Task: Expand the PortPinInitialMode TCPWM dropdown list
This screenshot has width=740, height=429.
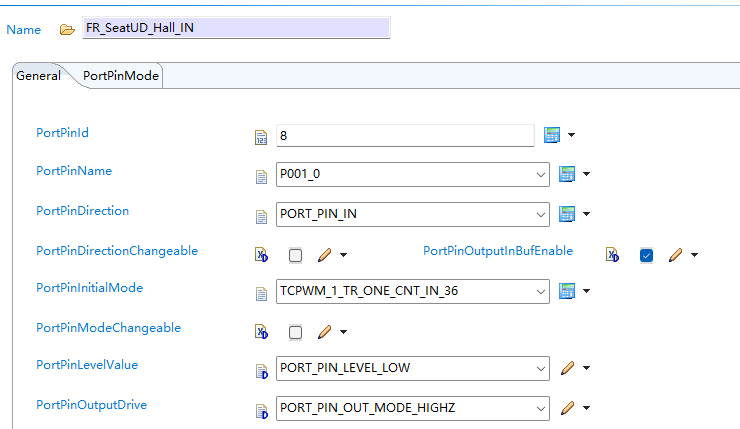Action: 412,291
